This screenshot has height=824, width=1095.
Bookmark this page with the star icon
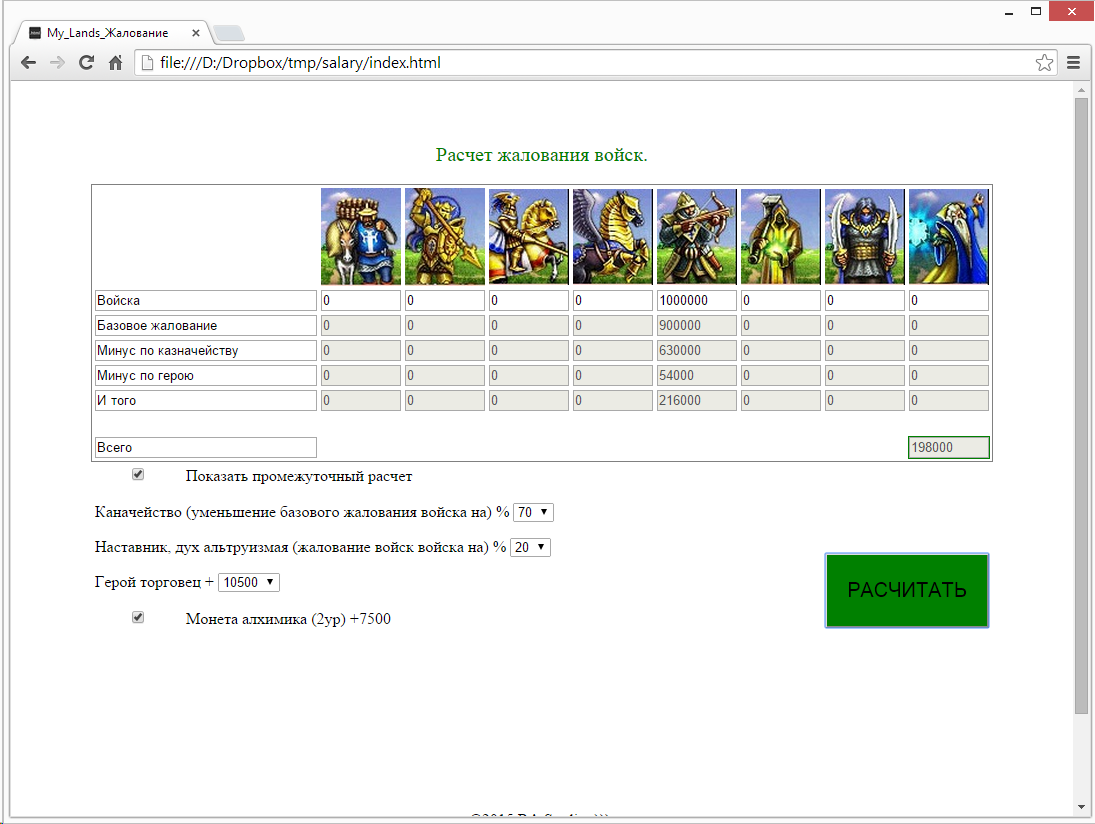1044,63
